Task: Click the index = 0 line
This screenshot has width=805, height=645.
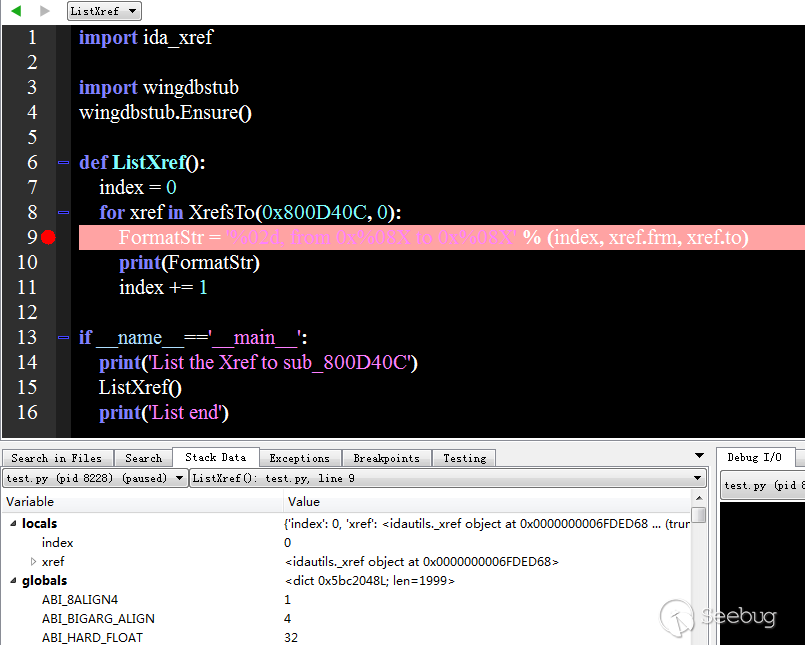Action: (138, 187)
